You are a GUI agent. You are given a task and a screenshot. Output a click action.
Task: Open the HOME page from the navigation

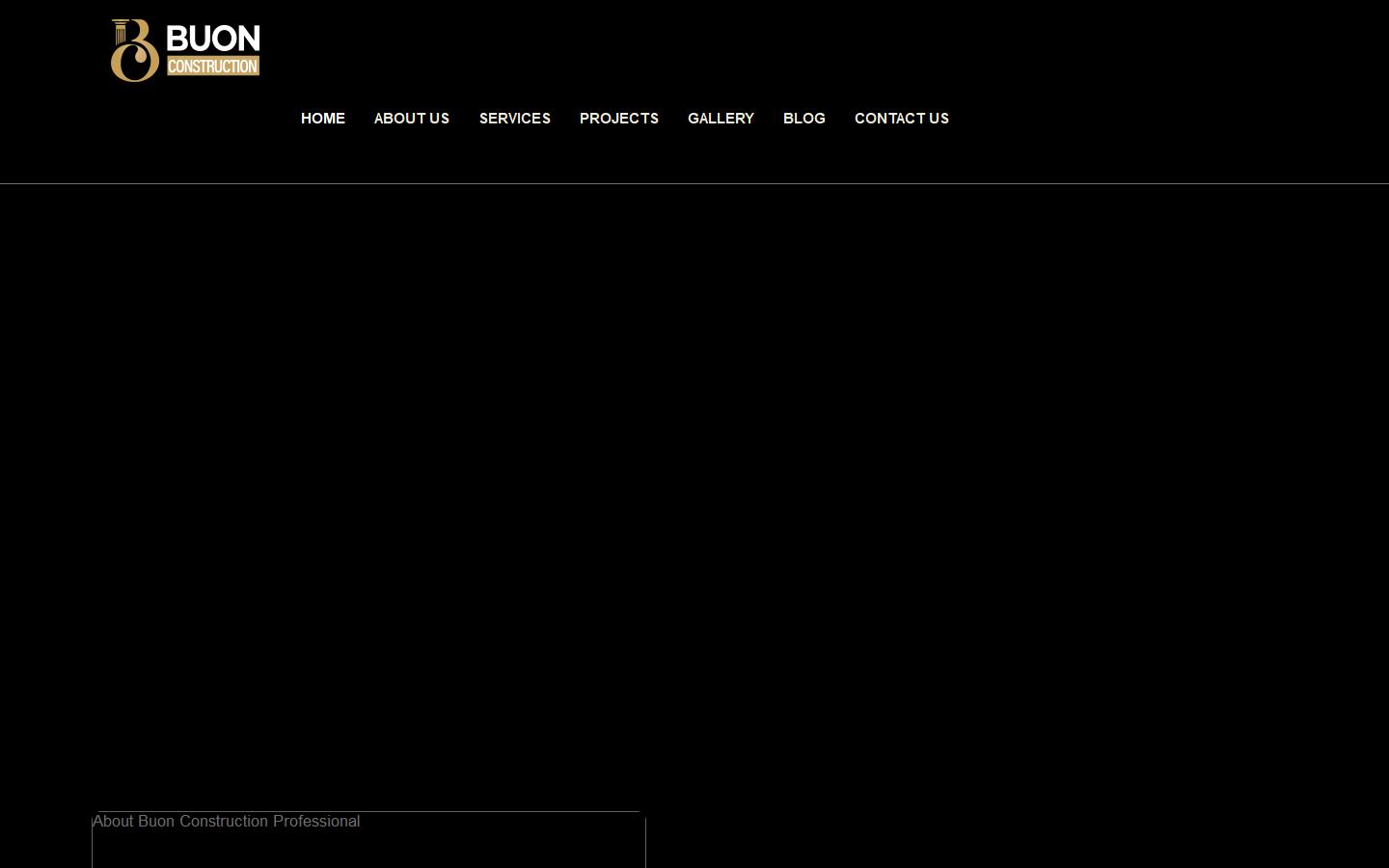coord(323,118)
